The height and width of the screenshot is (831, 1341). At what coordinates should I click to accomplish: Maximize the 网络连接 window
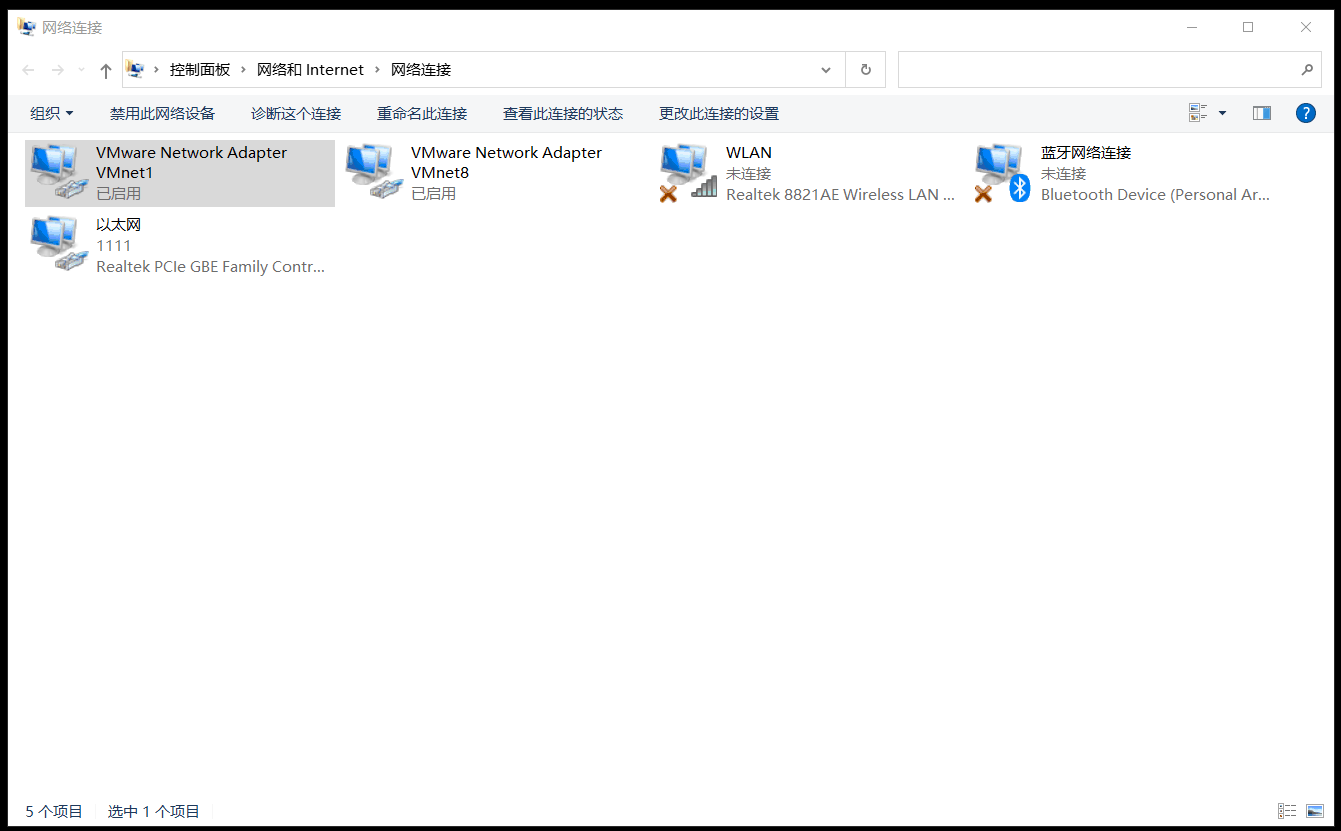pyautogui.click(x=1248, y=27)
